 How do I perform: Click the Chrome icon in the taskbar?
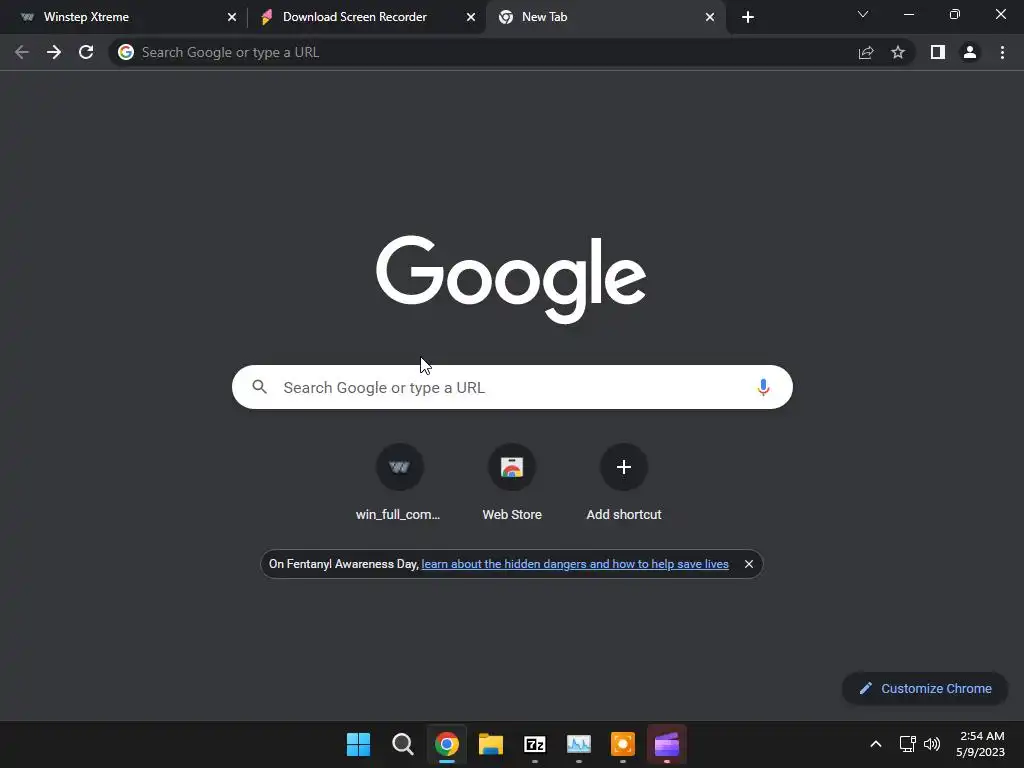(x=447, y=744)
